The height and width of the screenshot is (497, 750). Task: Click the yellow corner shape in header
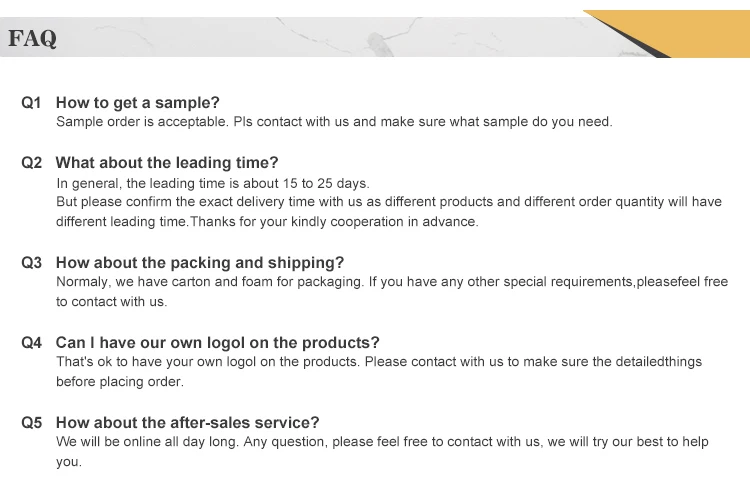[690, 30]
